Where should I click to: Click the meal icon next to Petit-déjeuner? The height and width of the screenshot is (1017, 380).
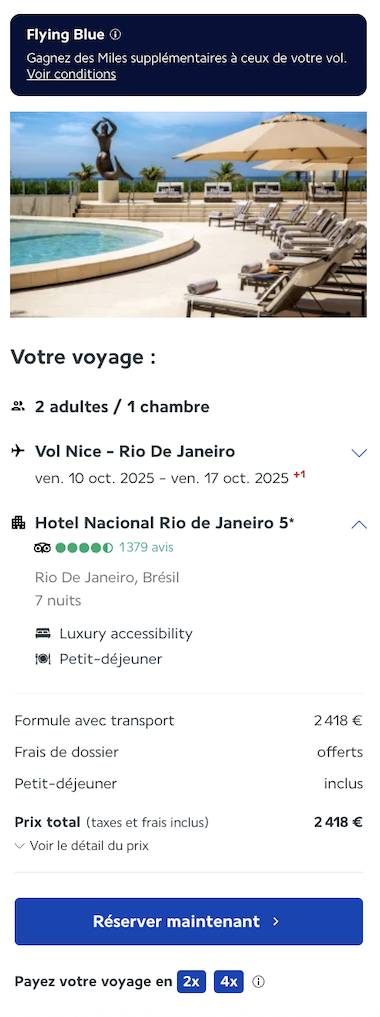pyautogui.click(x=43, y=659)
